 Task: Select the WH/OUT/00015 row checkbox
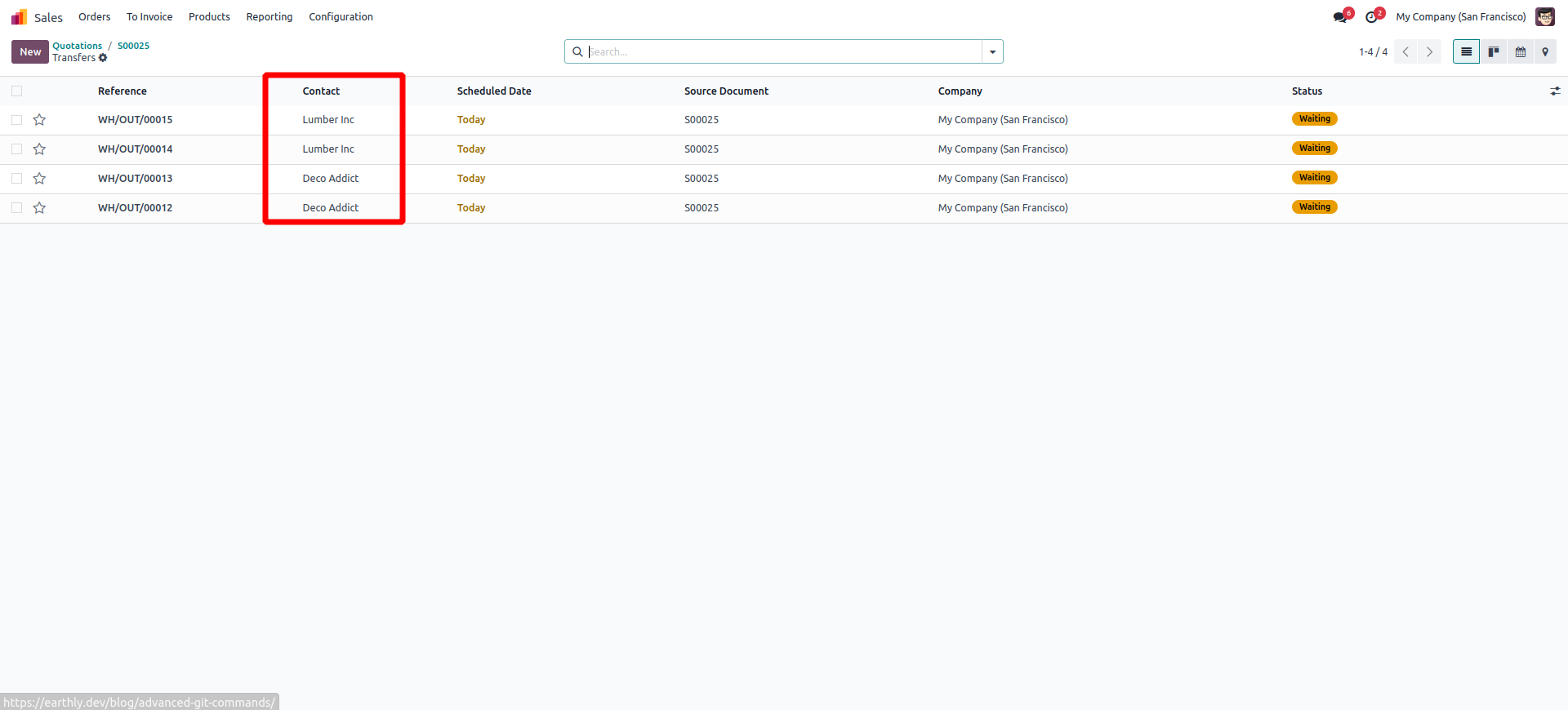pyautogui.click(x=17, y=120)
